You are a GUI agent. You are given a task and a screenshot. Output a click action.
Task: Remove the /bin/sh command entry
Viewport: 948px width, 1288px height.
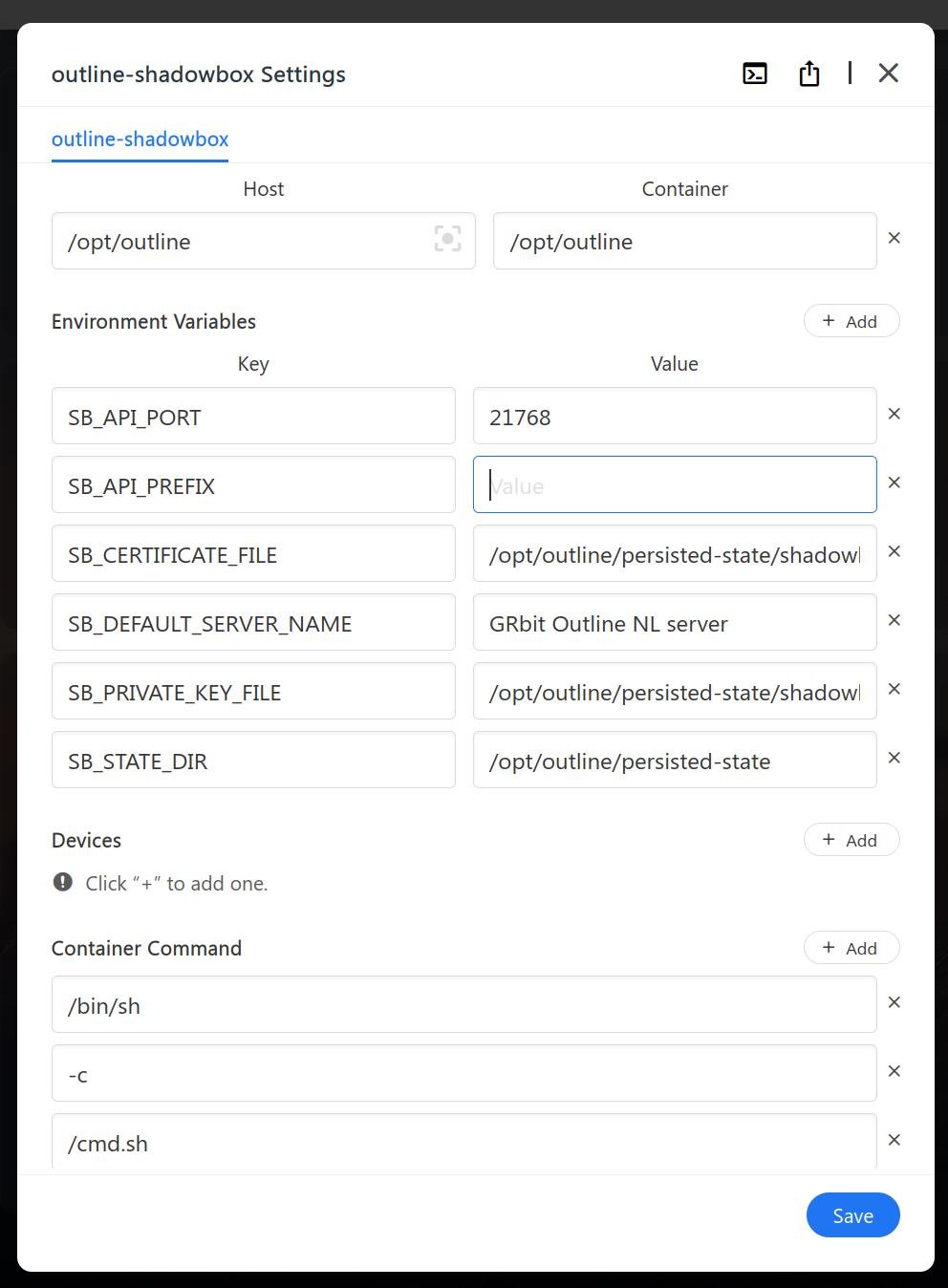[894, 1003]
